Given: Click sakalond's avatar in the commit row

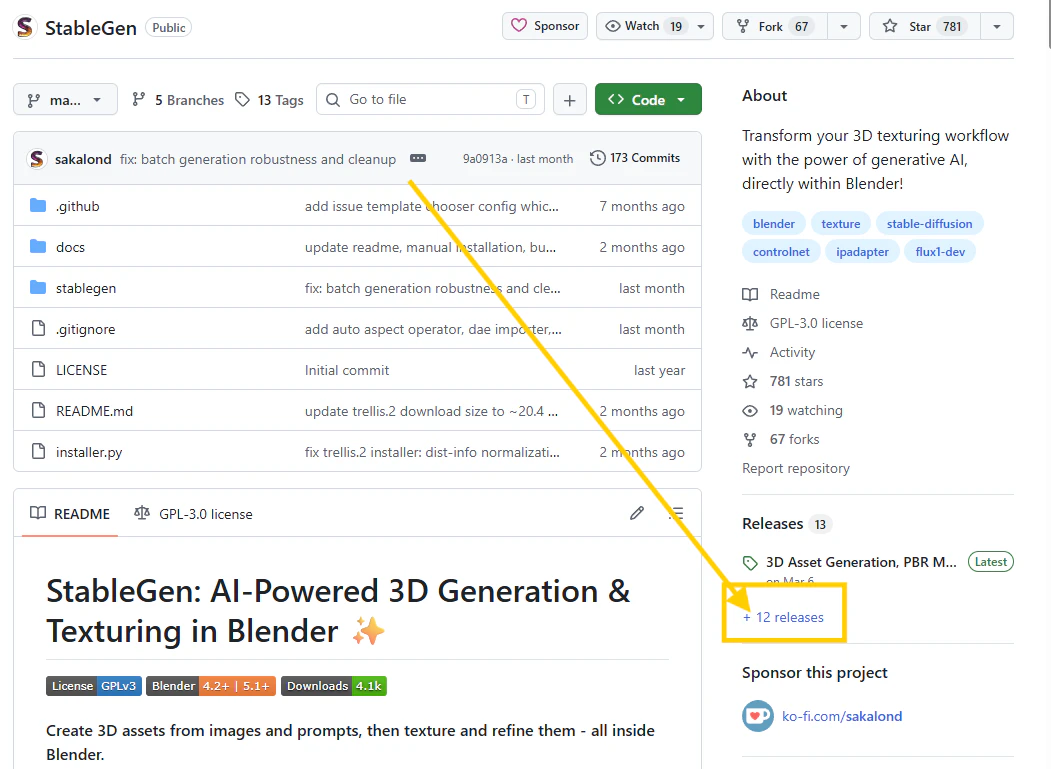Looking at the screenshot, I should pyautogui.click(x=37, y=159).
